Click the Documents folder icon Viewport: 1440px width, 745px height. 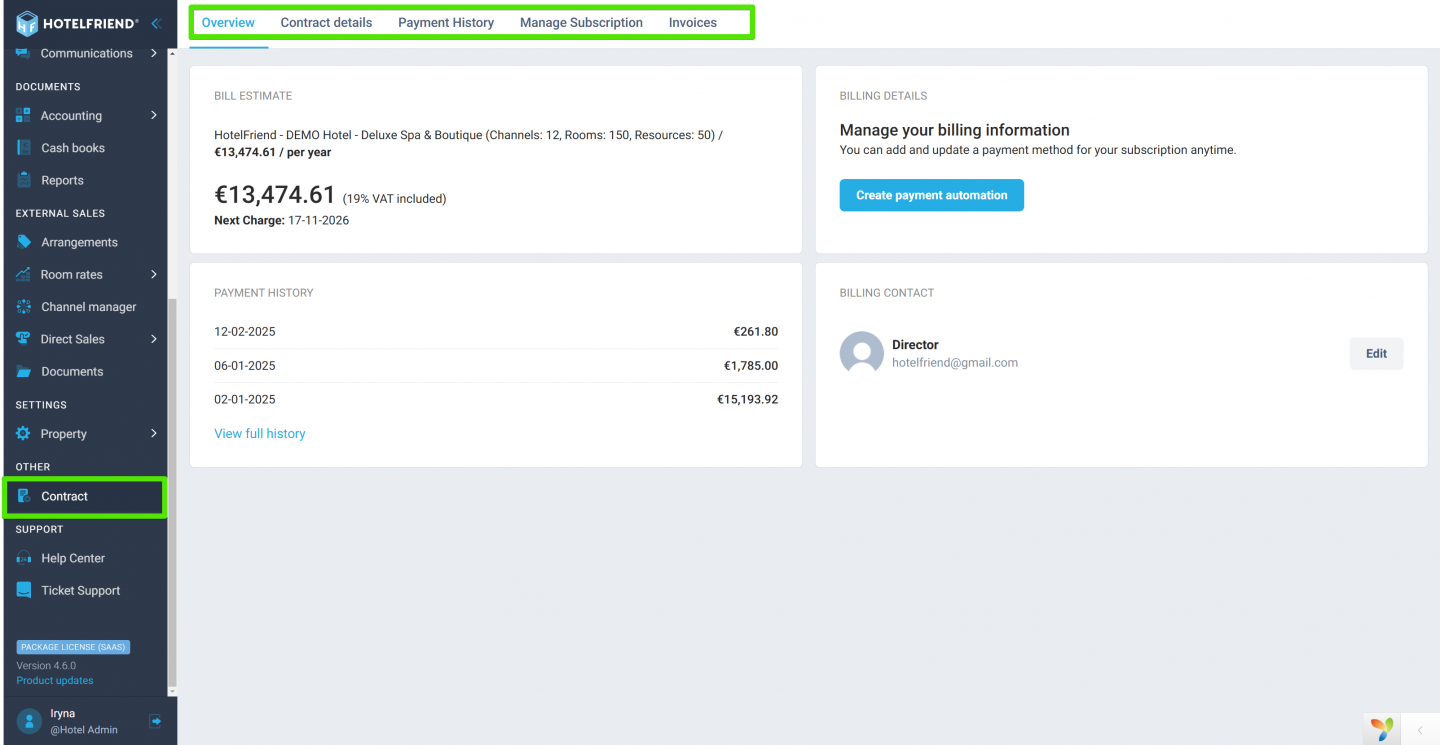[x=23, y=371]
